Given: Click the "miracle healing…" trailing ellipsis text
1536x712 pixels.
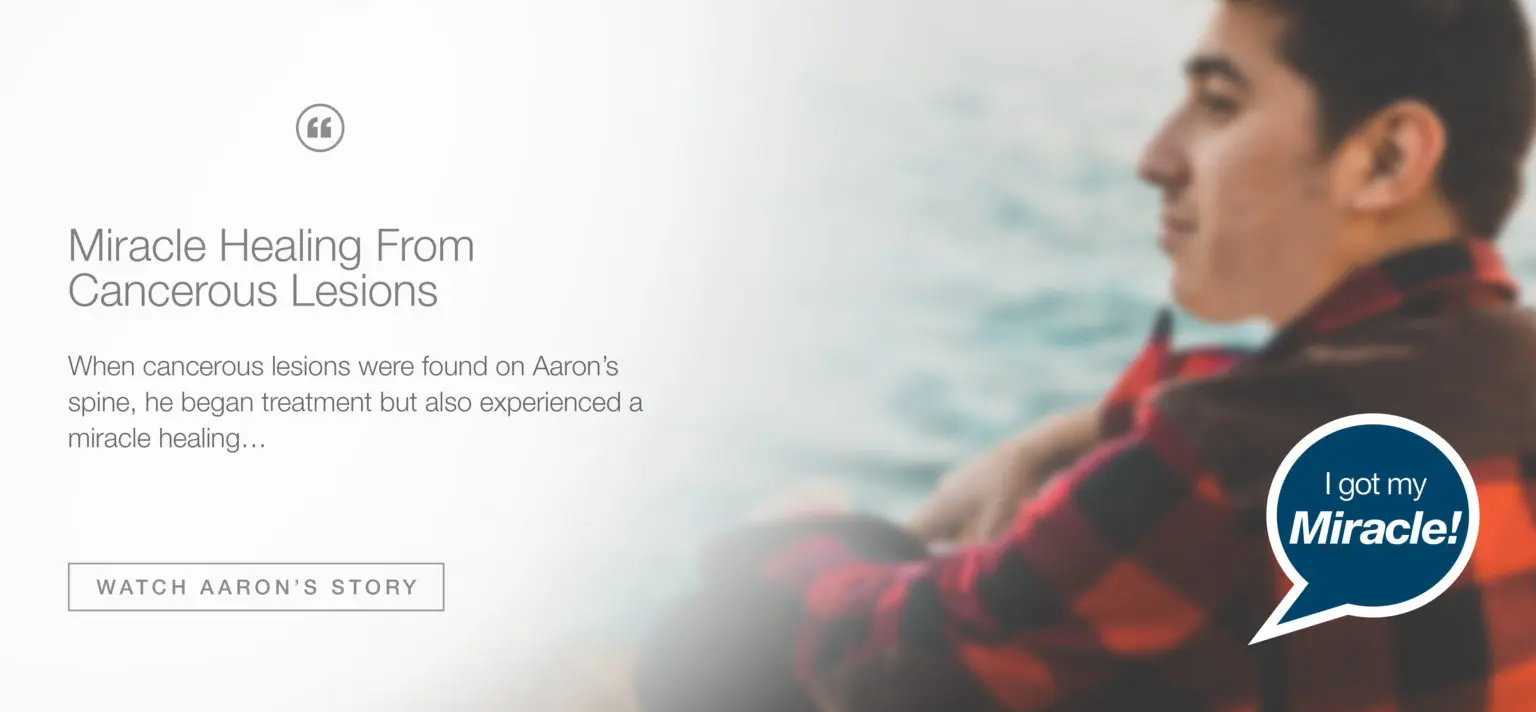Looking at the screenshot, I should (x=167, y=439).
